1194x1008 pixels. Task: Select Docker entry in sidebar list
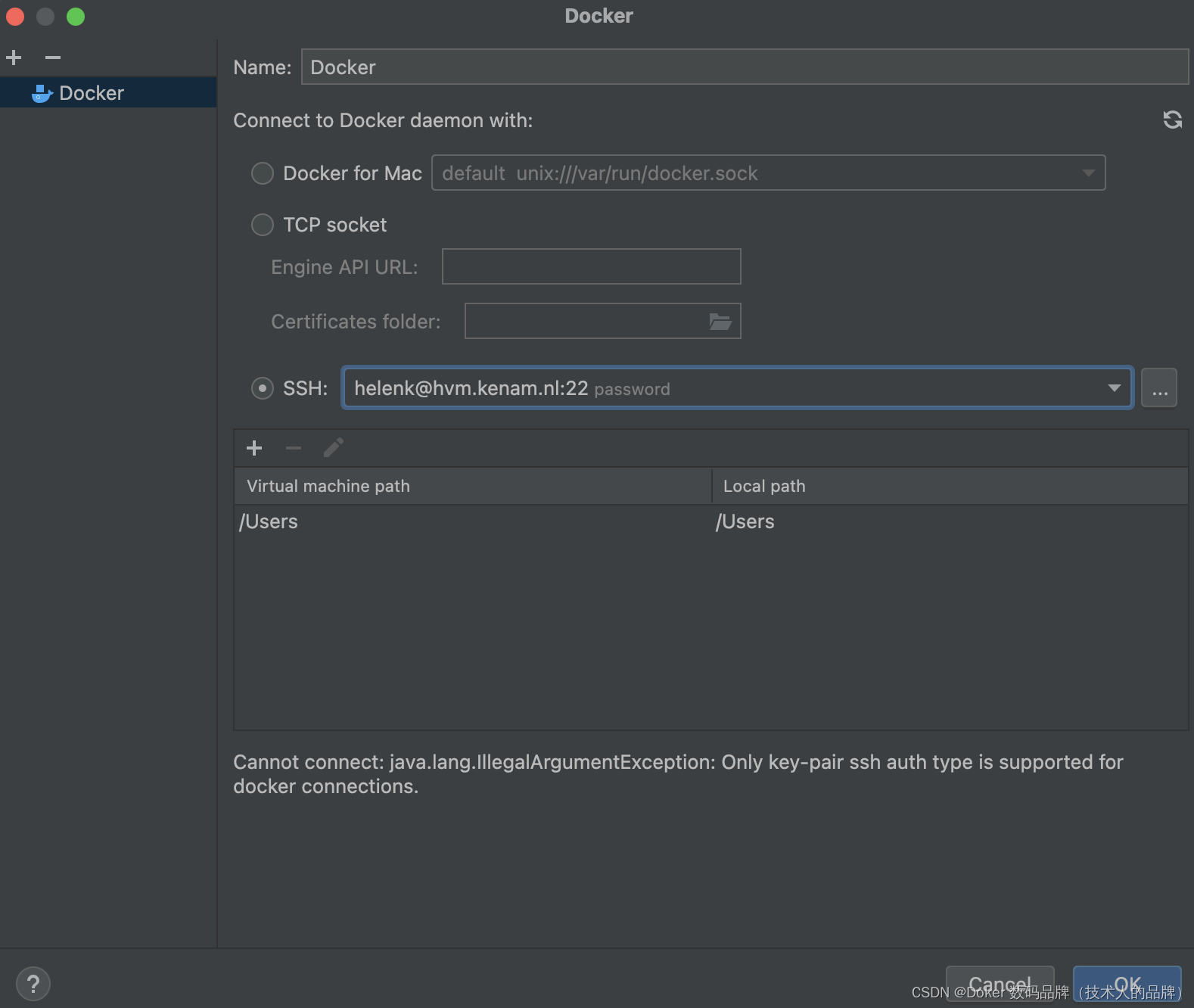point(108,92)
